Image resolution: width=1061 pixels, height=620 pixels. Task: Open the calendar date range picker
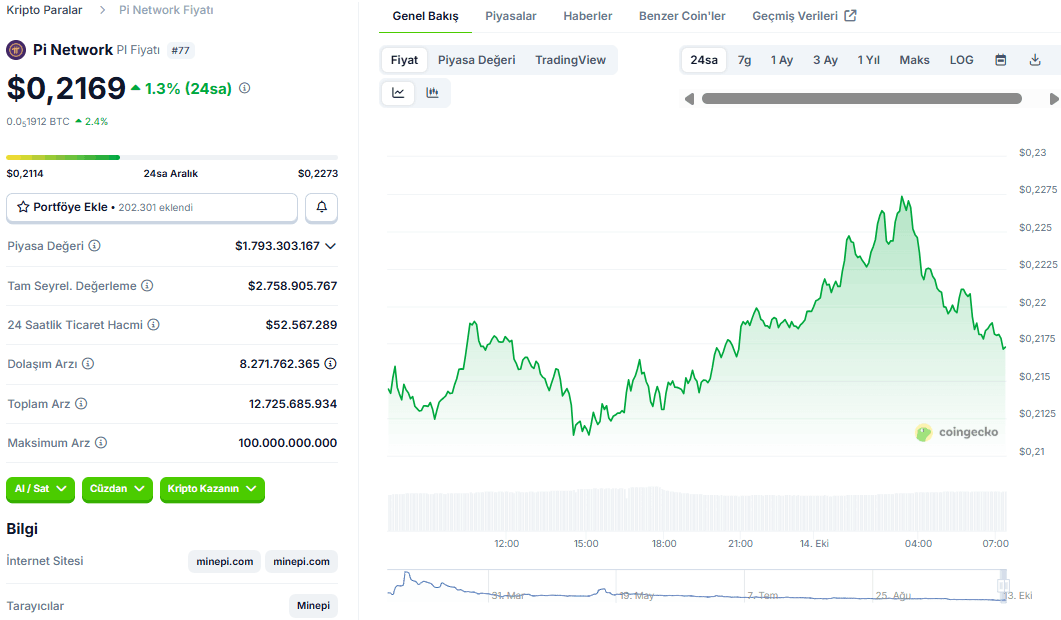coord(1001,60)
